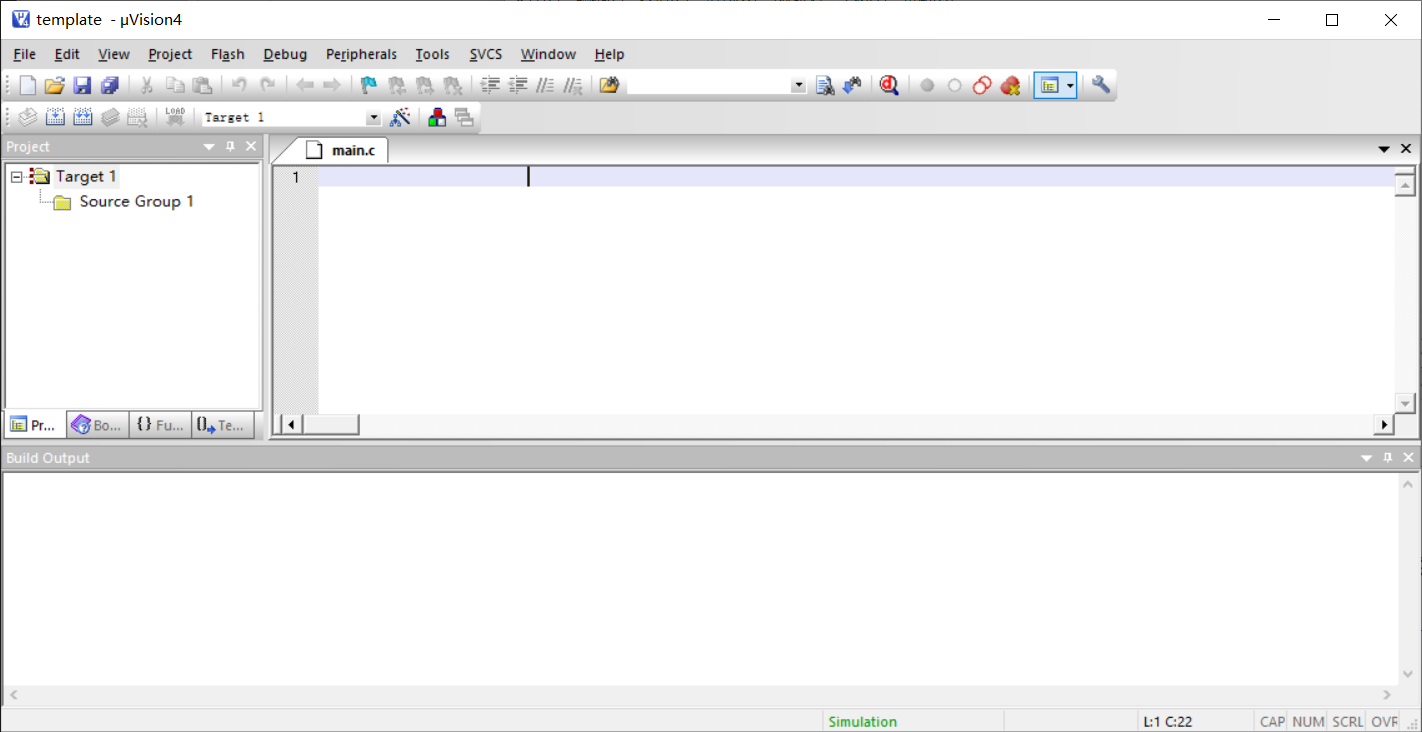
Task: Kill all breakpoints with red X icon
Action: pyautogui.click(x=1010, y=86)
